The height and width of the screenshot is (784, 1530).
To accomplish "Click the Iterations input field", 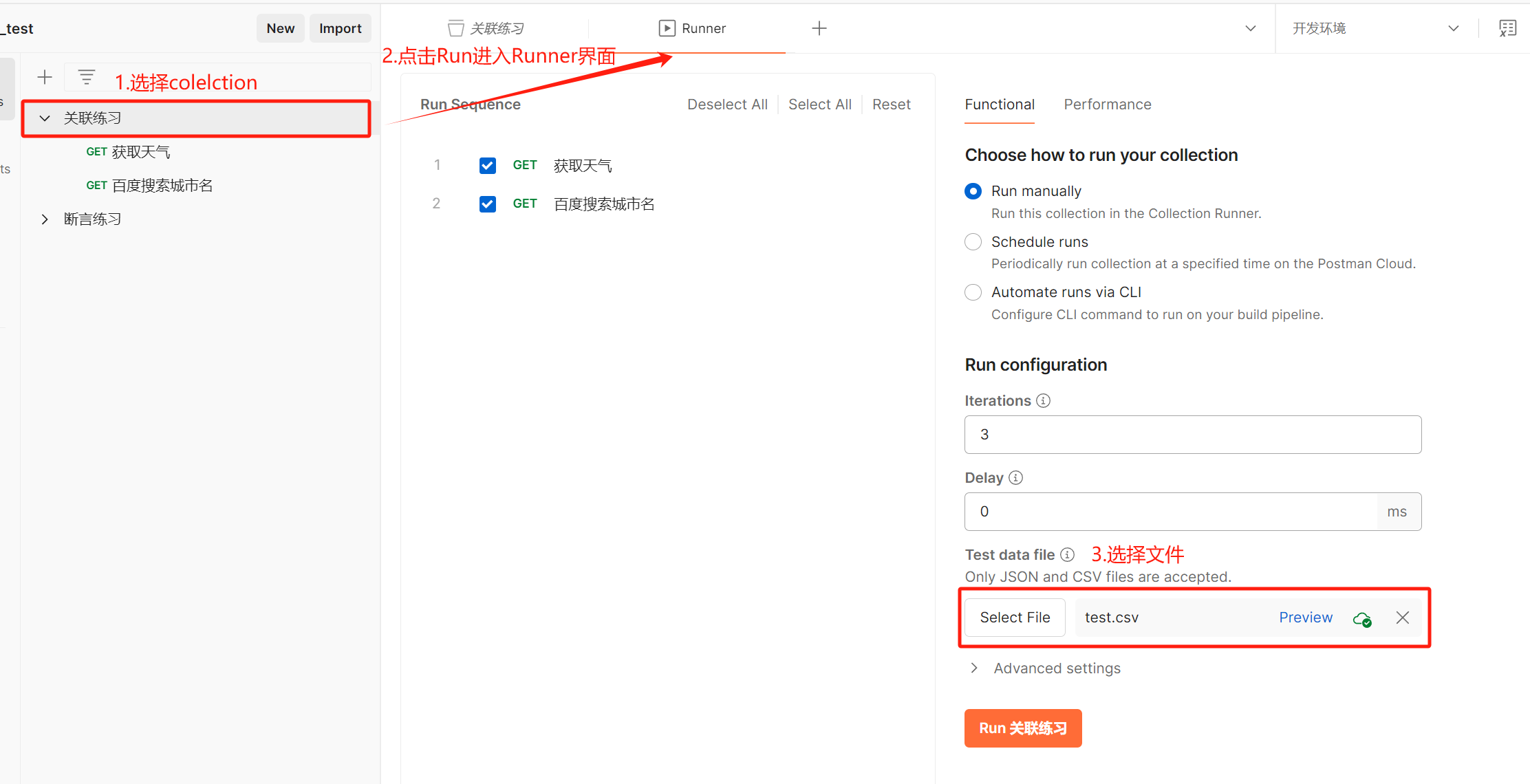I will [1192, 435].
